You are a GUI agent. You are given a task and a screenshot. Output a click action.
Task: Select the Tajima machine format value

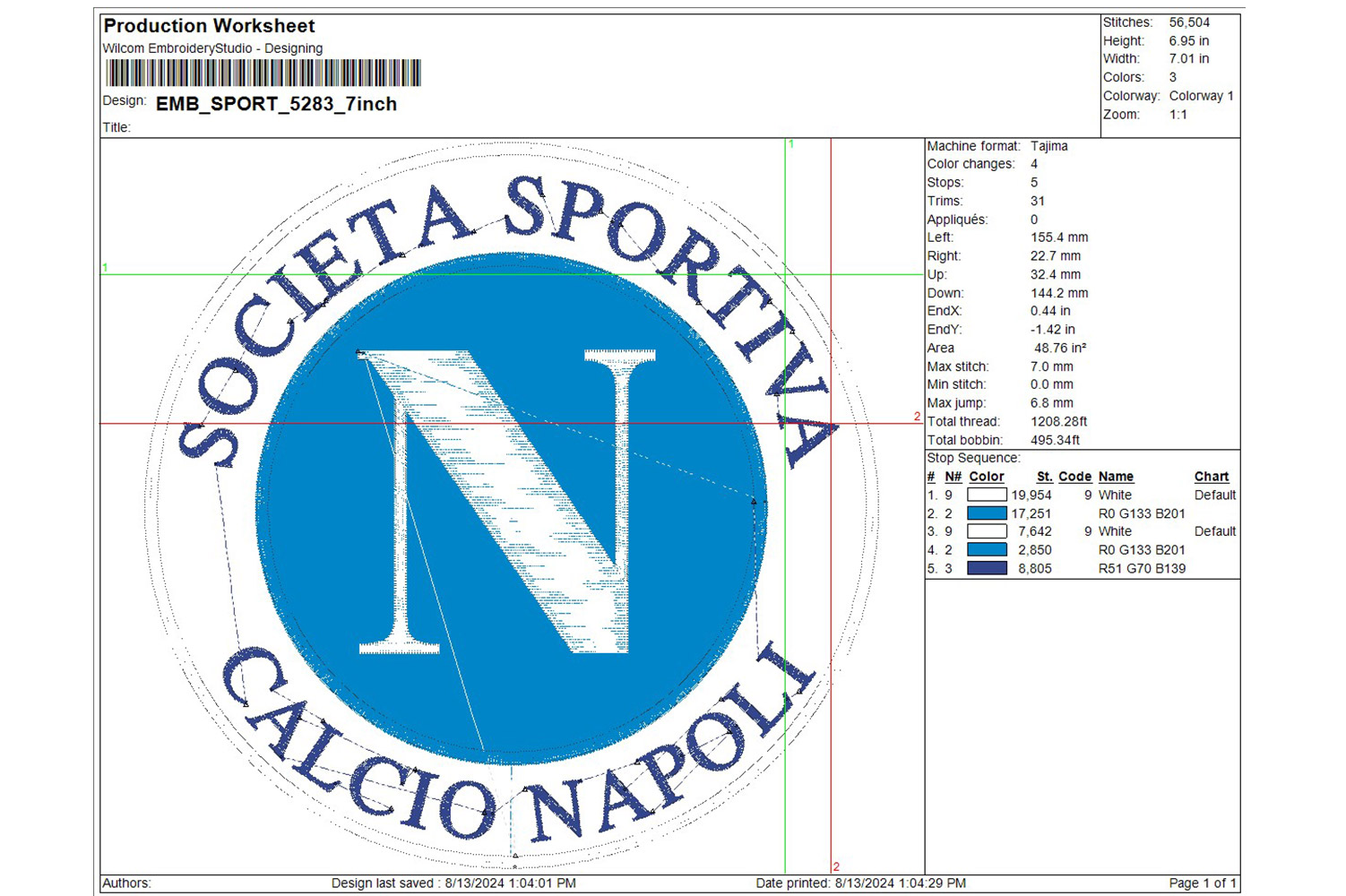click(x=1048, y=146)
